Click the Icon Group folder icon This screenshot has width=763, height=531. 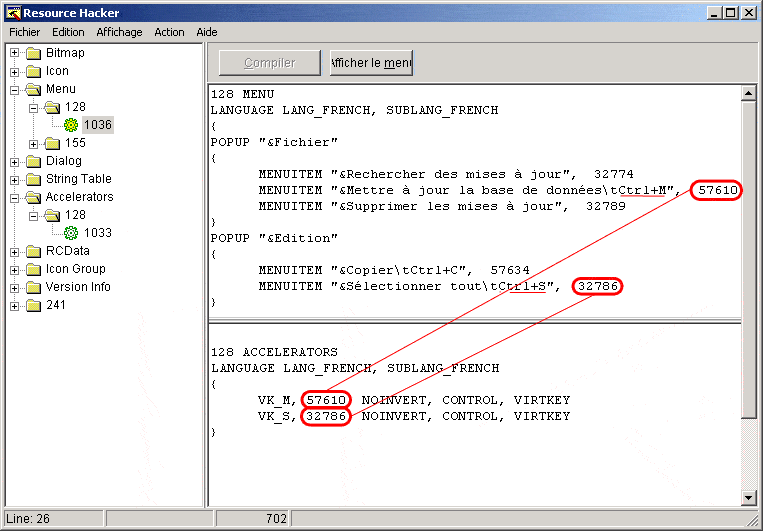click(x=34, y=269)
